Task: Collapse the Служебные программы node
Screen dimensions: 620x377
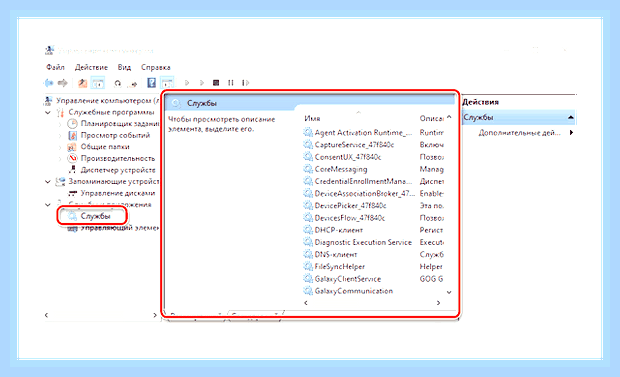Action: pyautogui.click(x=48, y=112)
